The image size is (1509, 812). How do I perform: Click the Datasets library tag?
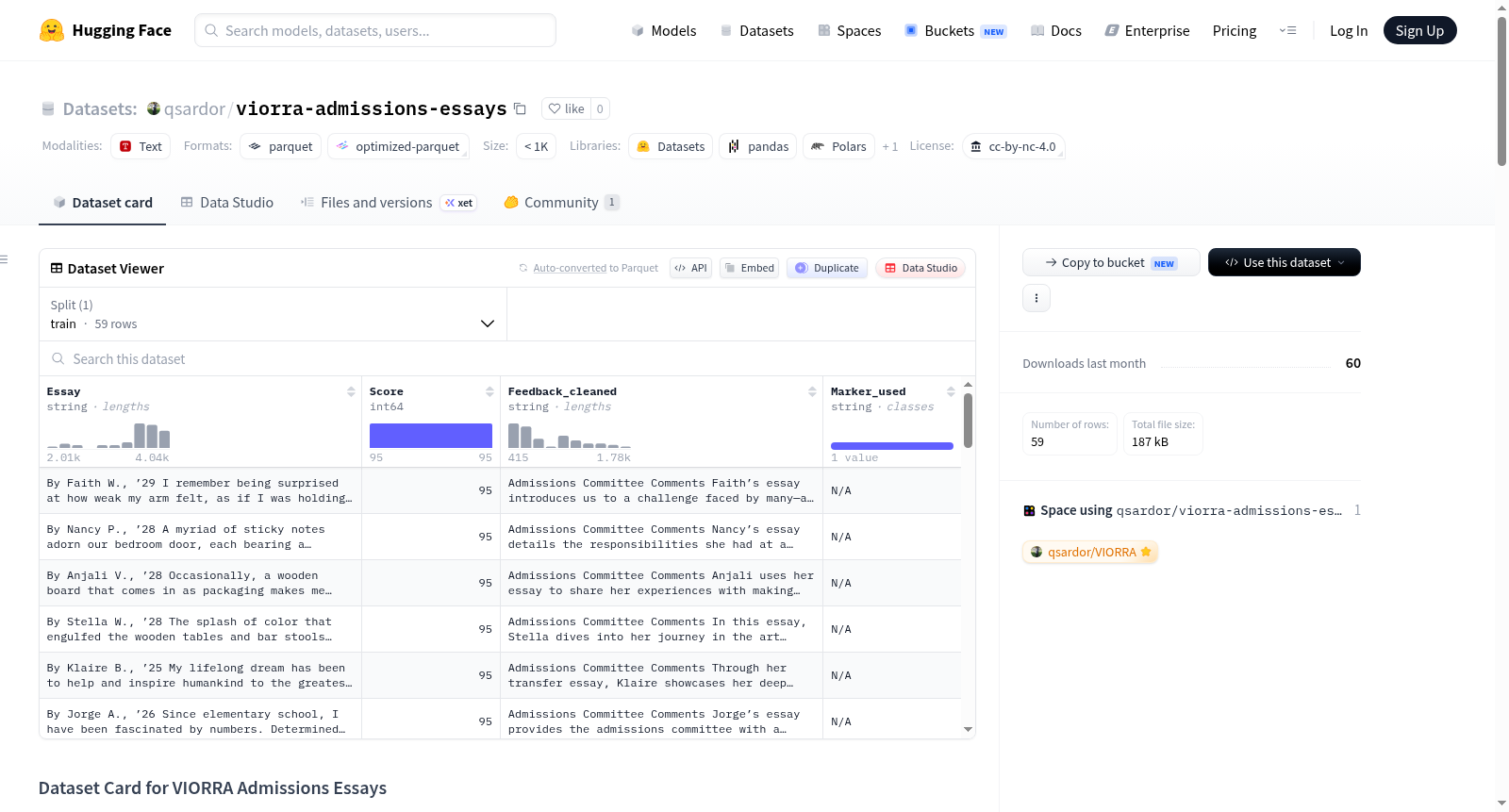click(x=672, y=146)
